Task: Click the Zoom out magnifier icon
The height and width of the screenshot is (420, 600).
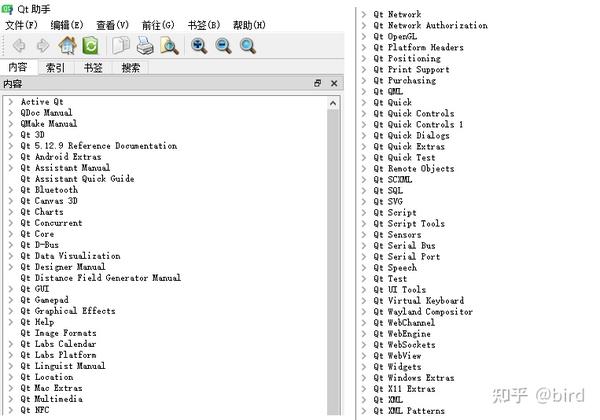Action: click(223, 46)
